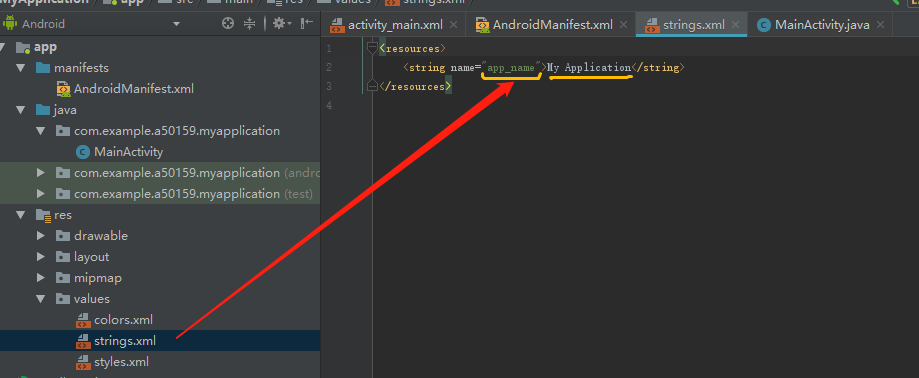The image size is (919, 378).
Task: Select MainActivity class in project tree
Action: click(160, 152)
